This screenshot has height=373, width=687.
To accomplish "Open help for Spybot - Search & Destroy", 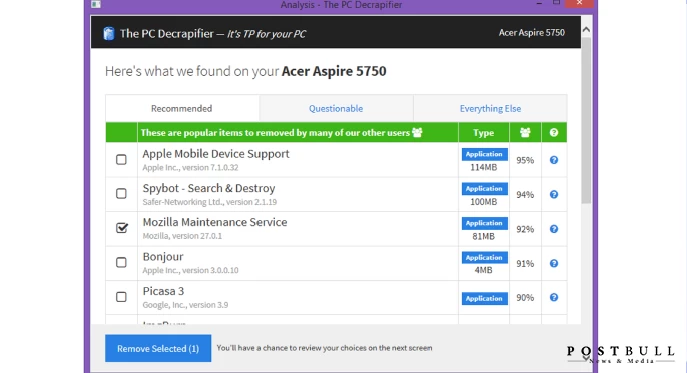I will [x=554, y=194].
